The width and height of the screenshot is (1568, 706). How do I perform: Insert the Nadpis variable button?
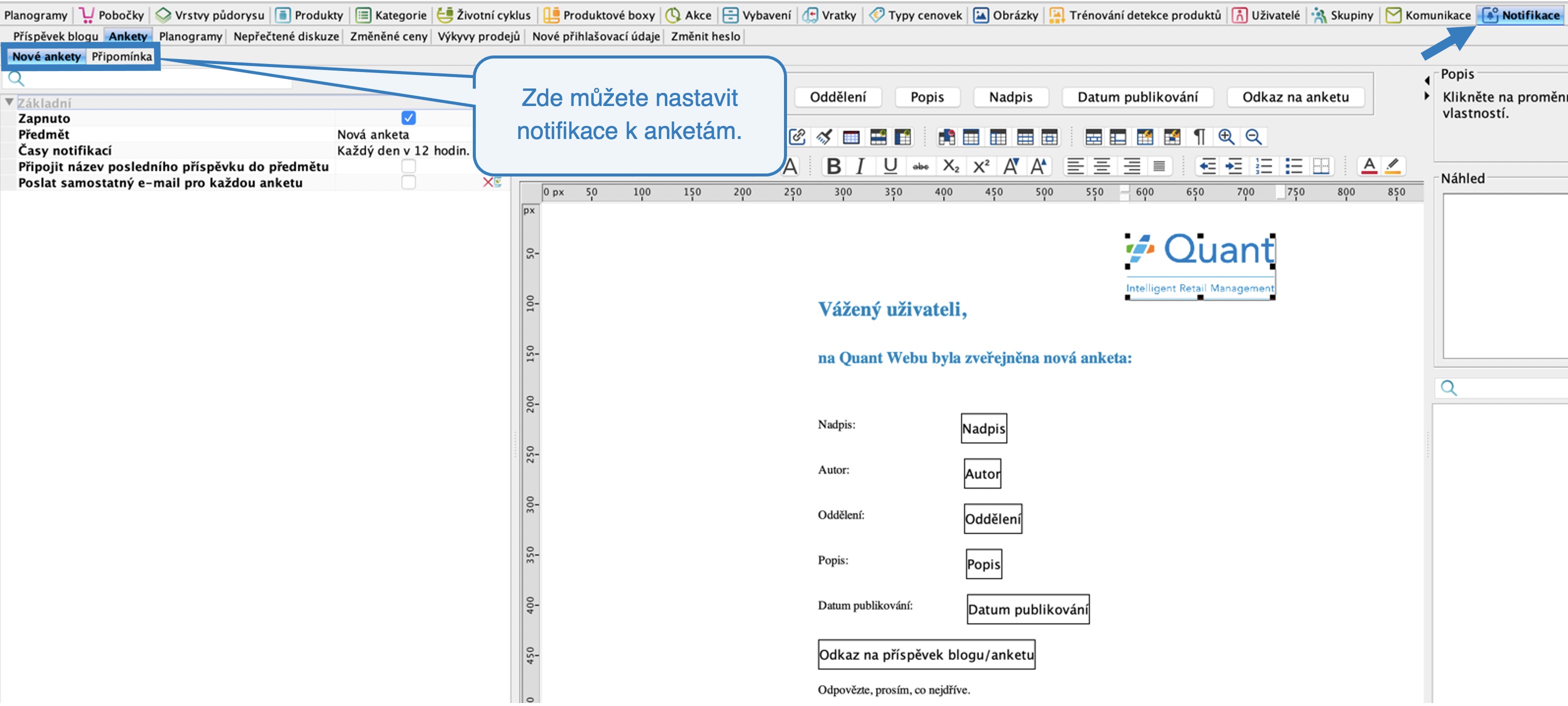coord(1011,97)
